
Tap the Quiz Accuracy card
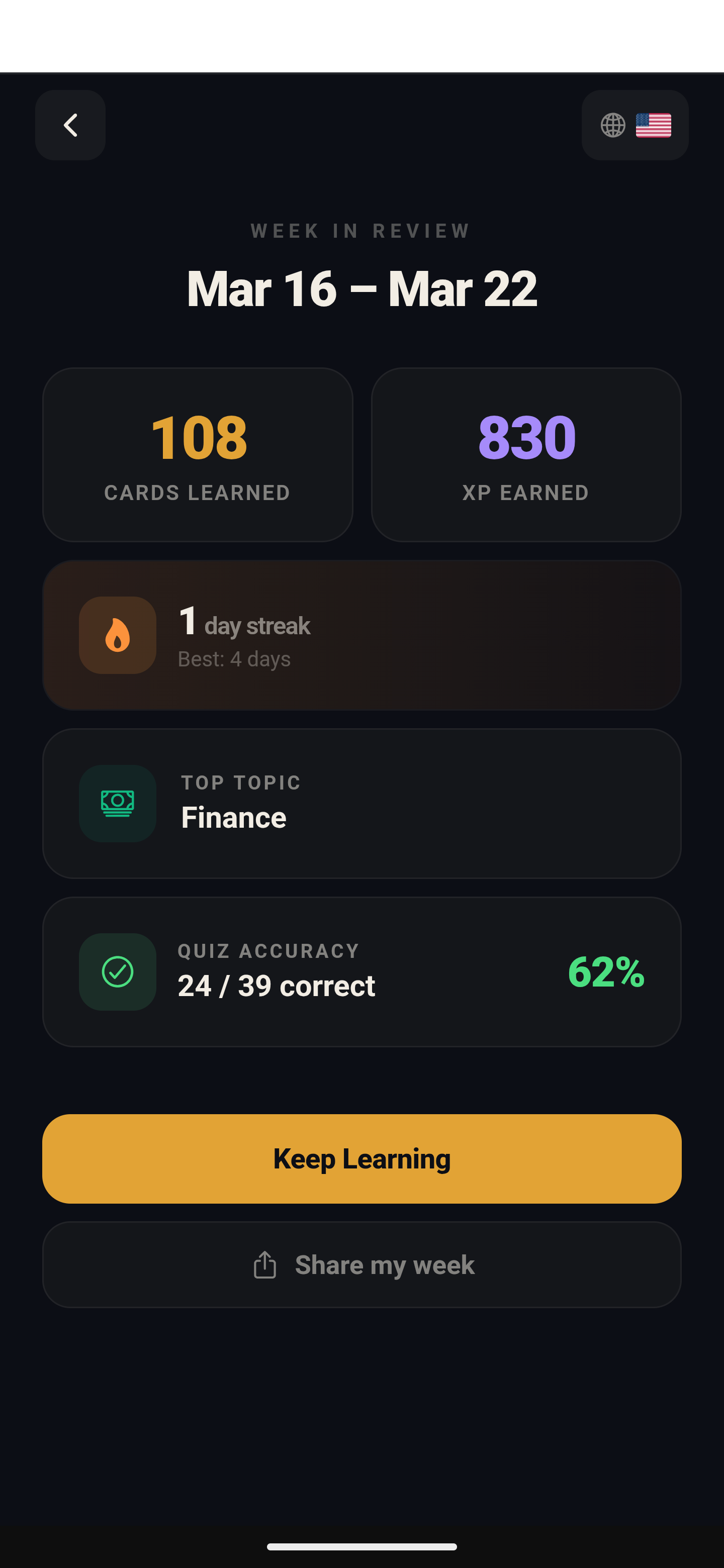361,971
